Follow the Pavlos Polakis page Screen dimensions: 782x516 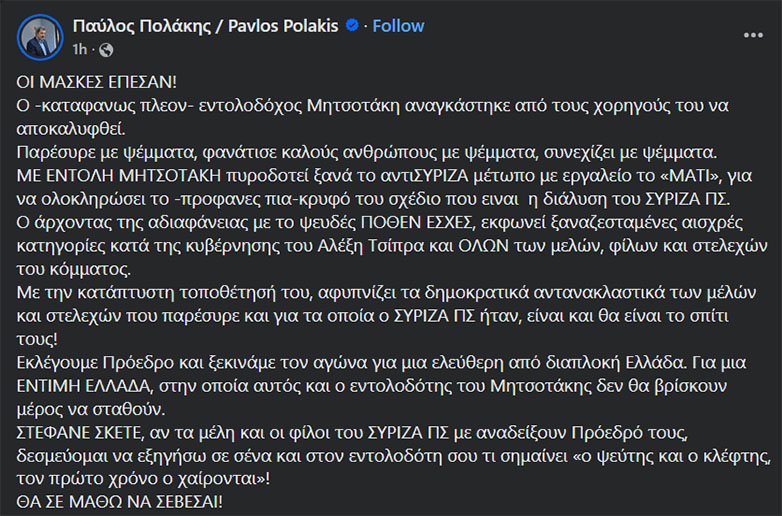pos(398,26)
